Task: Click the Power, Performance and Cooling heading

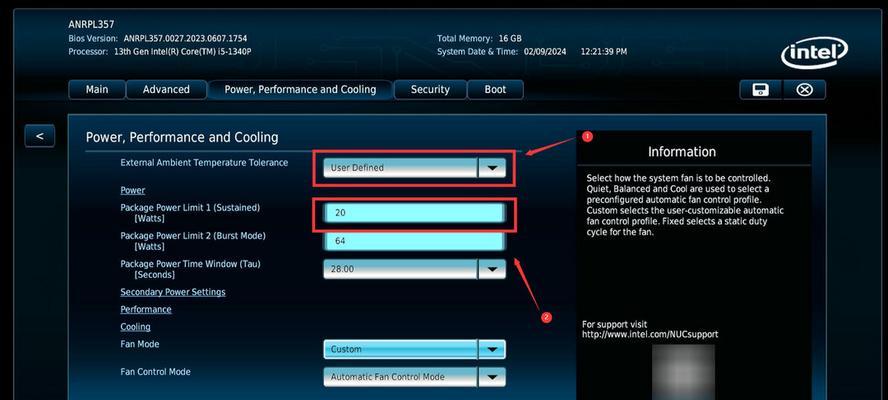Action: point(182,137)
